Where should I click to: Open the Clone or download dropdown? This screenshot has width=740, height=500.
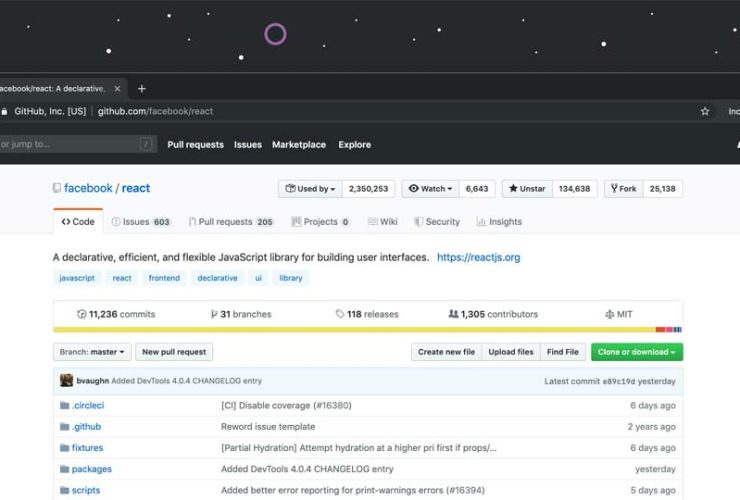(636, 352)
